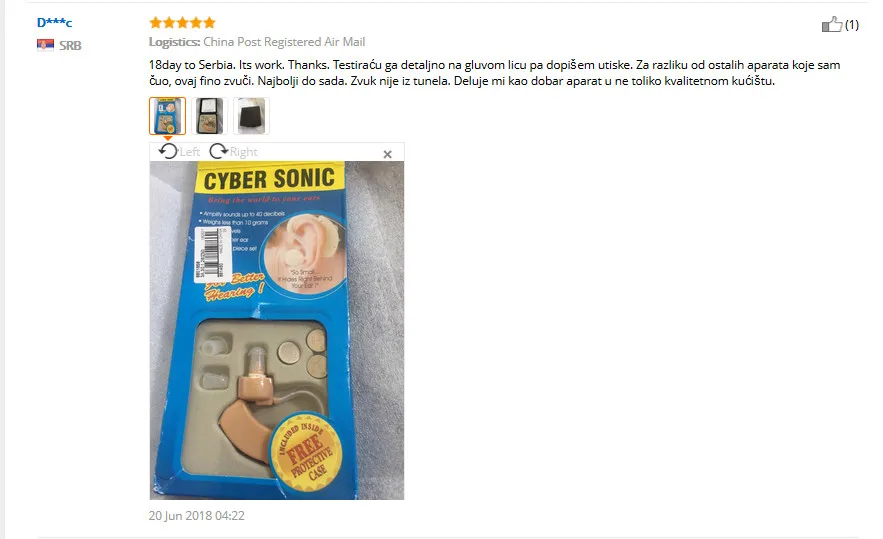The width and height of the screenshot is (883, 539).
Task: Click the review date 20 Jun 2018
Action: pos(197,515)
